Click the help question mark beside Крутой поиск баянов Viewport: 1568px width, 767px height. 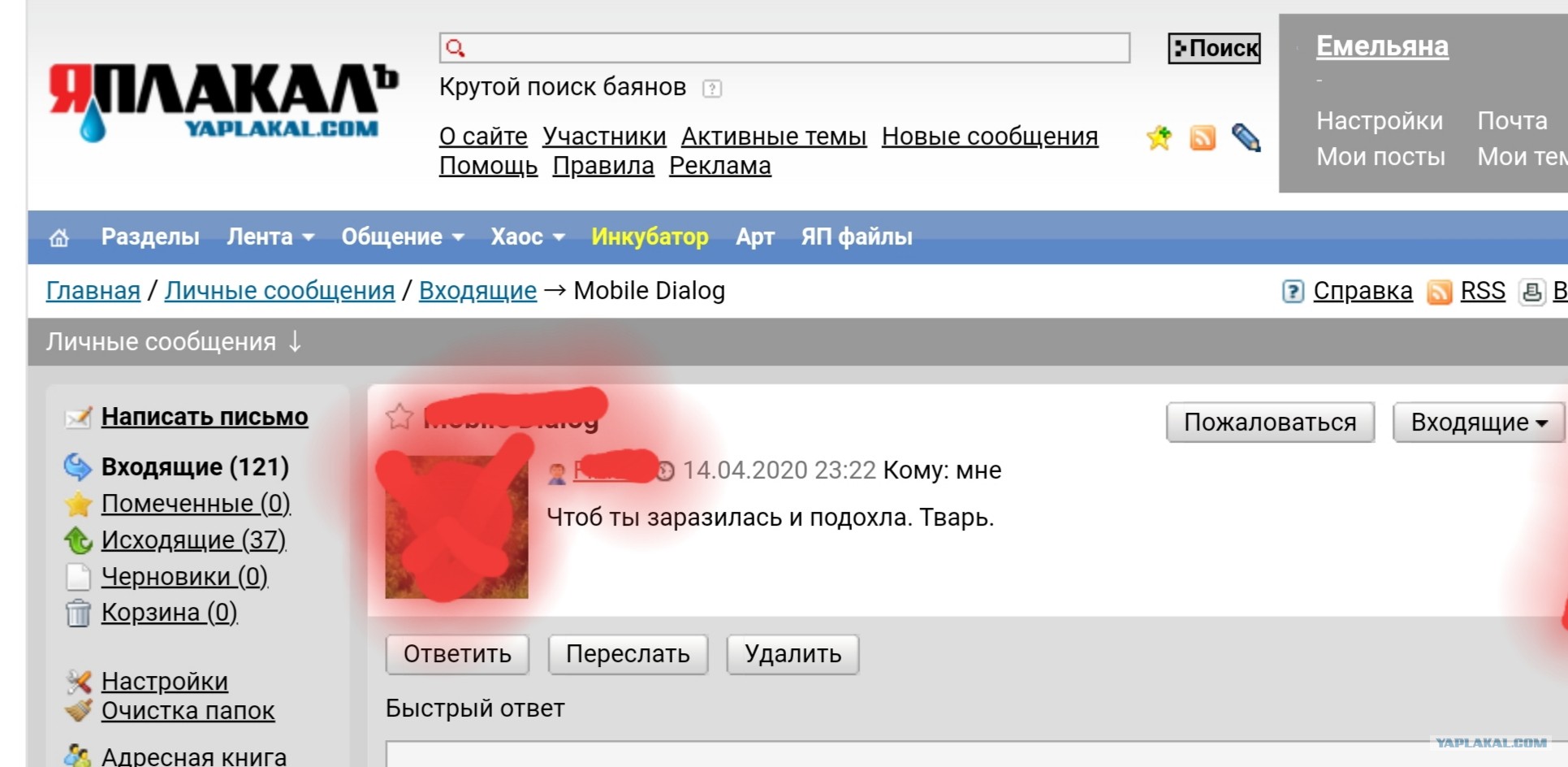[x=712, y=89]
